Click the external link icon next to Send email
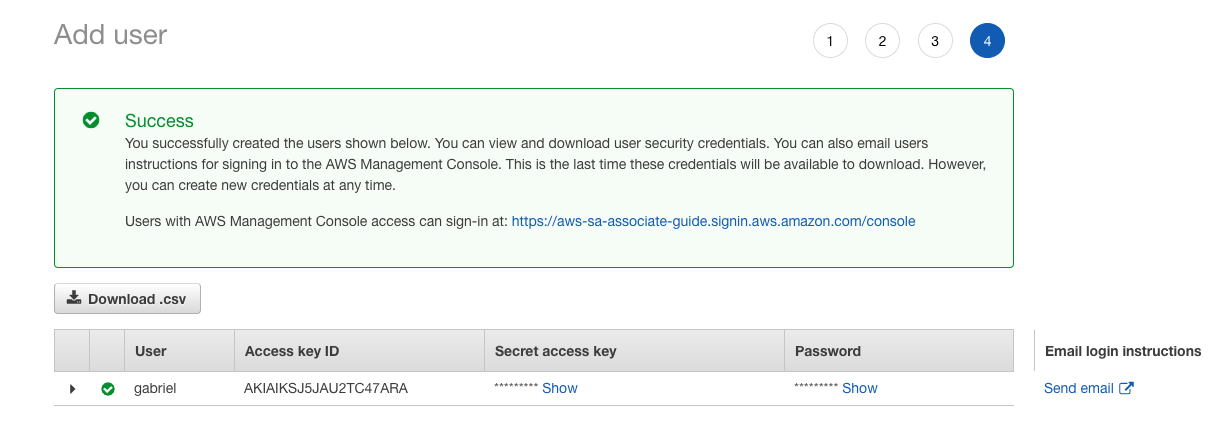 [x=1126, y=388]
